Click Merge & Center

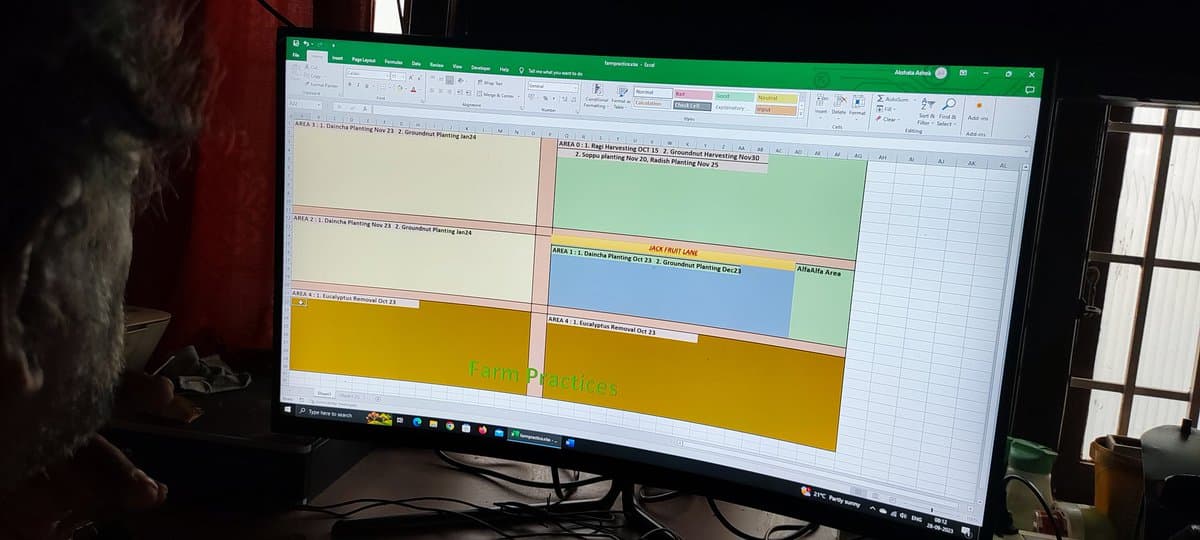coord(494,95)
